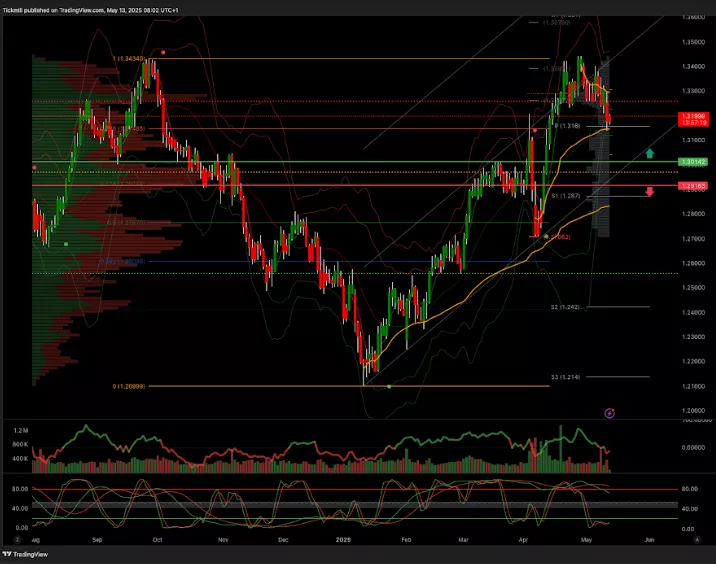Click the S3 (1.214) support label
This screenshot has width=716, height=564.
click(x=565, y=377)
